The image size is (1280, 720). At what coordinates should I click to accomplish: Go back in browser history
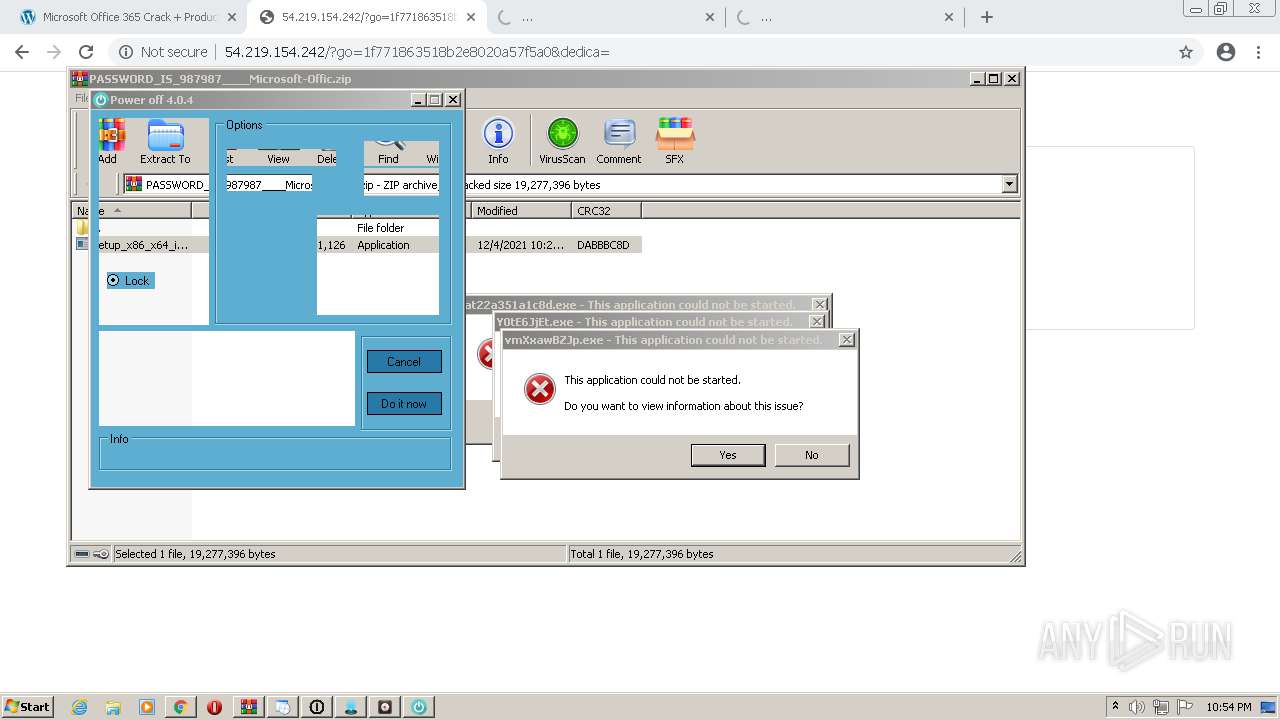[22, 52]
